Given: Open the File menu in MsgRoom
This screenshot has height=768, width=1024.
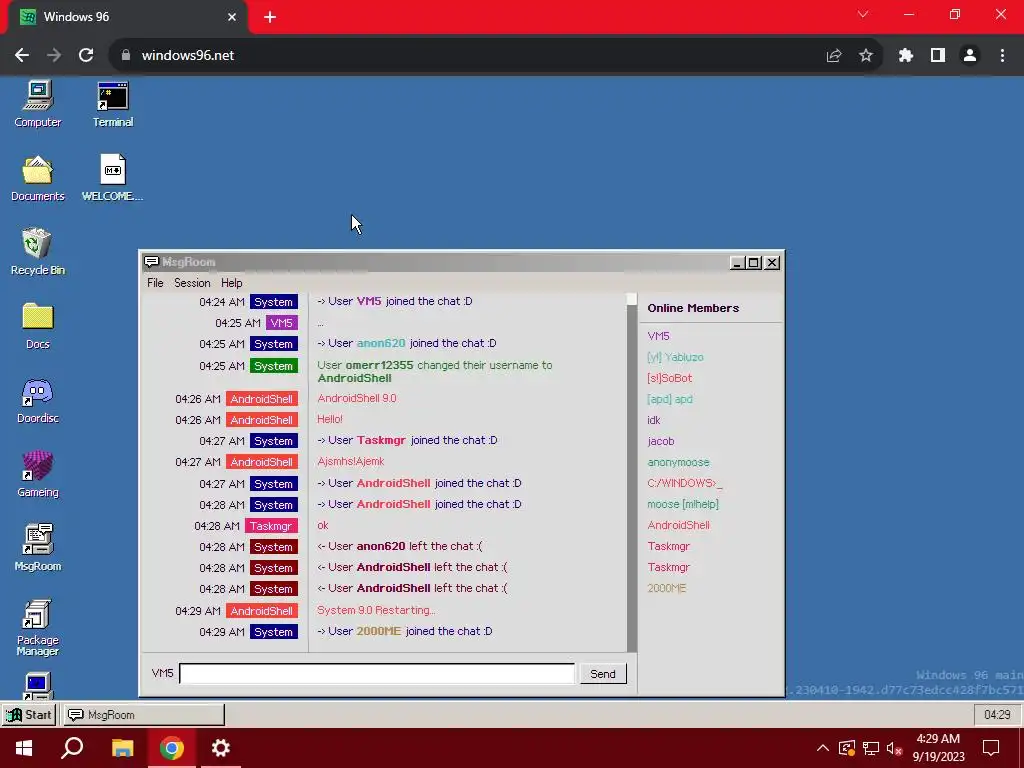Looking at the screenshot, I should [x=155, y=283].
